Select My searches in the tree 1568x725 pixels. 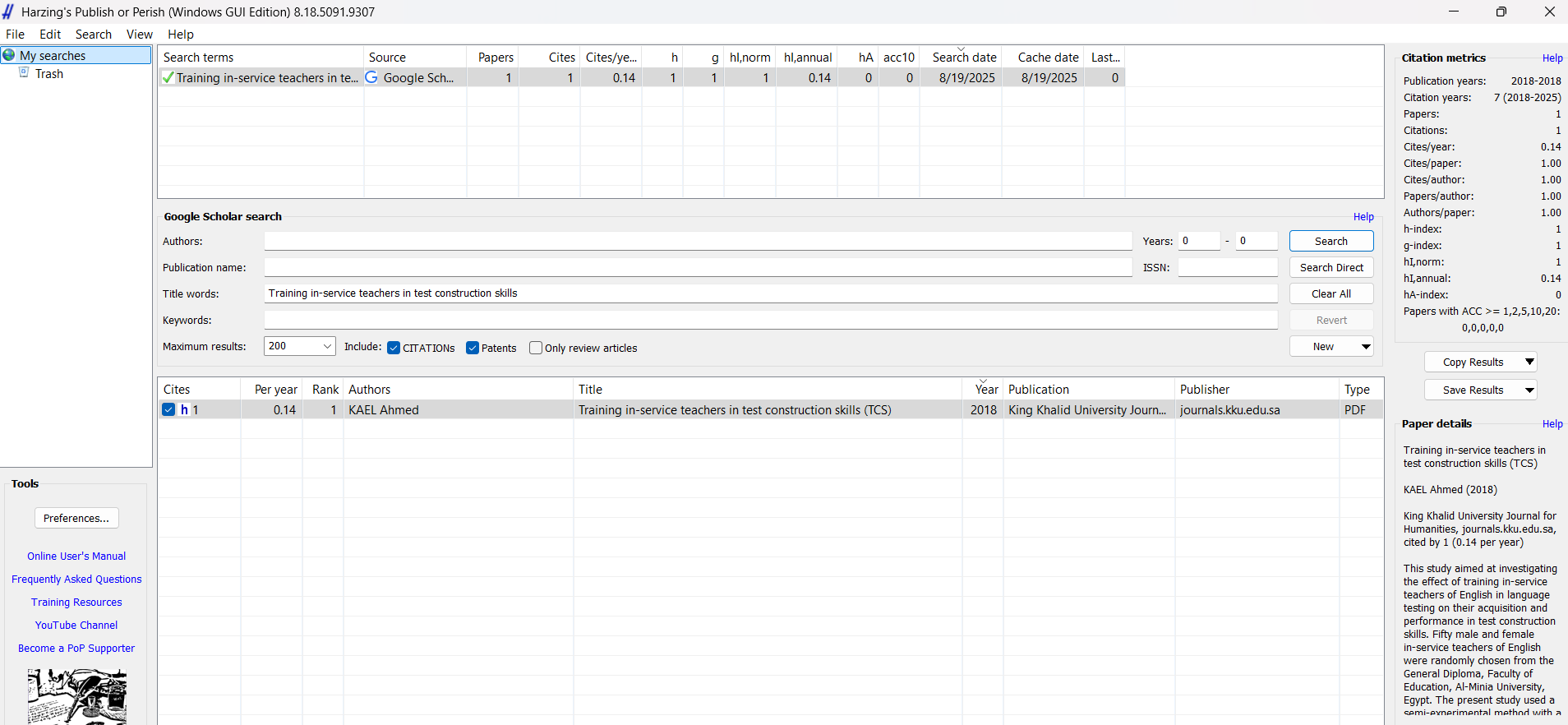[x=53, y=55]
